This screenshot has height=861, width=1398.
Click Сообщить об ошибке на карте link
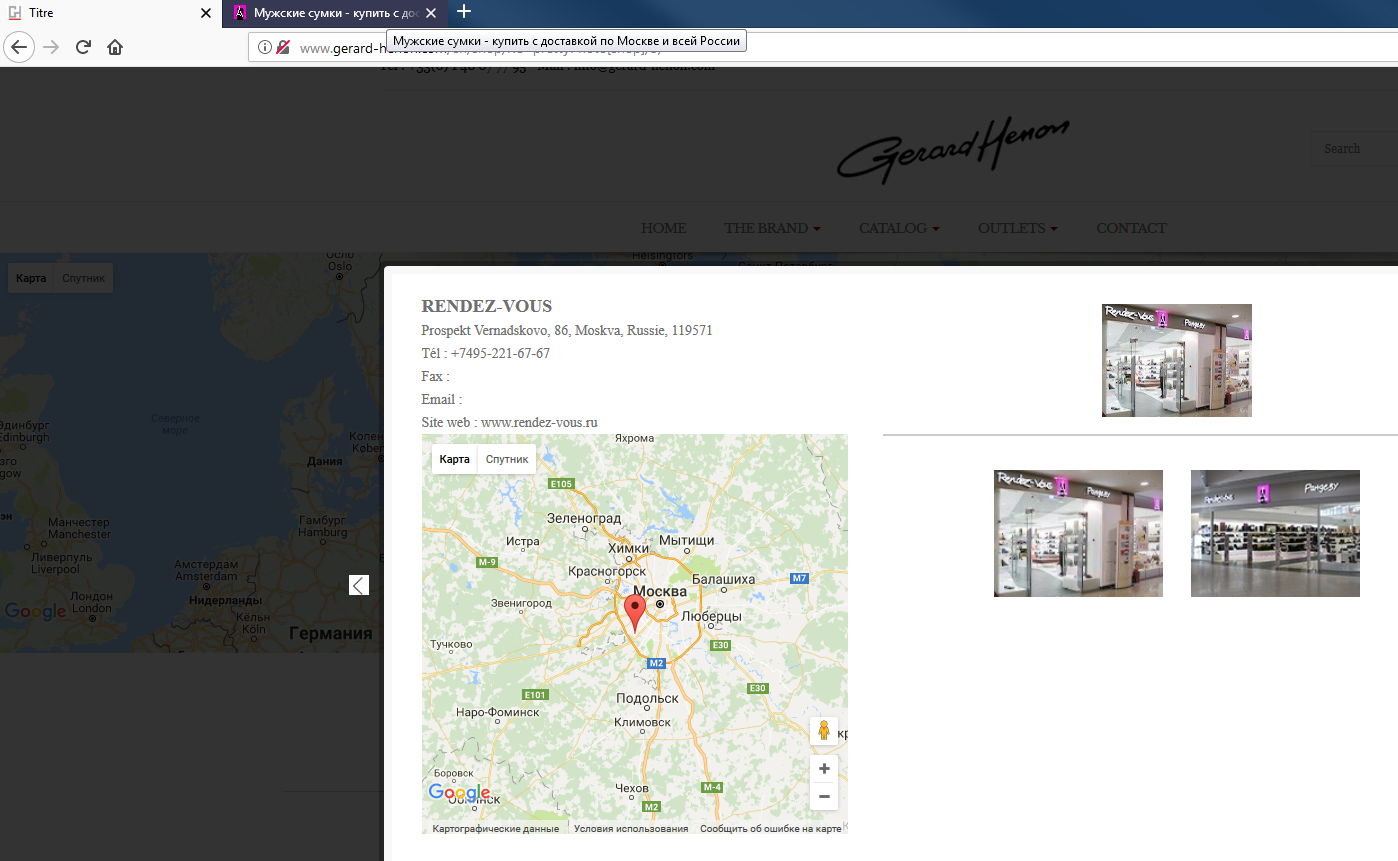click(770, 828)
